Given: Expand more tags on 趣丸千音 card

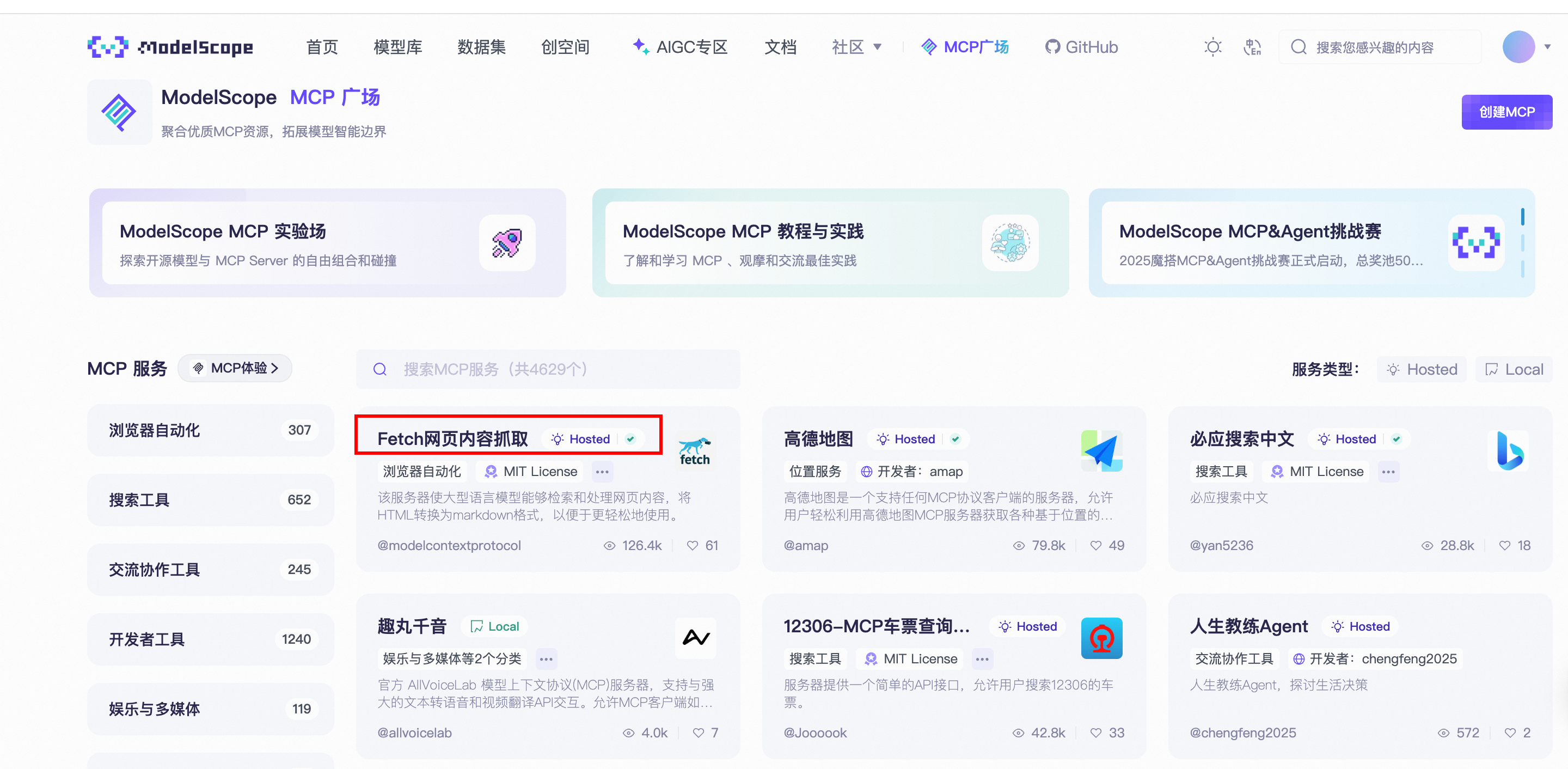Looking at the screenshot, I should click(x=546, y=660).
